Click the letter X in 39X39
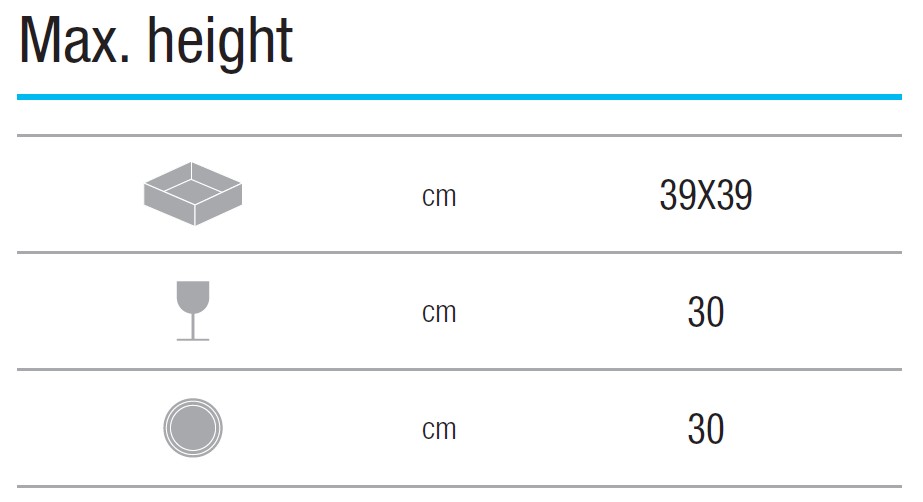This screenshot has width=923, height=502. click(x=706, y=196)
